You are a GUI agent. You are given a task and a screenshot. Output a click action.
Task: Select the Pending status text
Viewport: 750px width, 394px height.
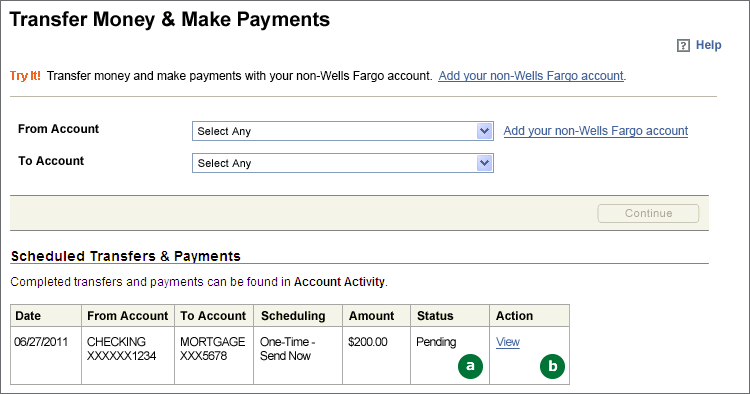tap(436, 342)
